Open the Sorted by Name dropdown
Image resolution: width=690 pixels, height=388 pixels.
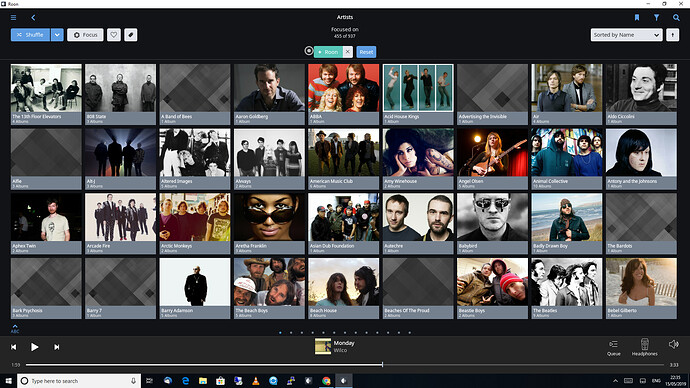point(626,35)
